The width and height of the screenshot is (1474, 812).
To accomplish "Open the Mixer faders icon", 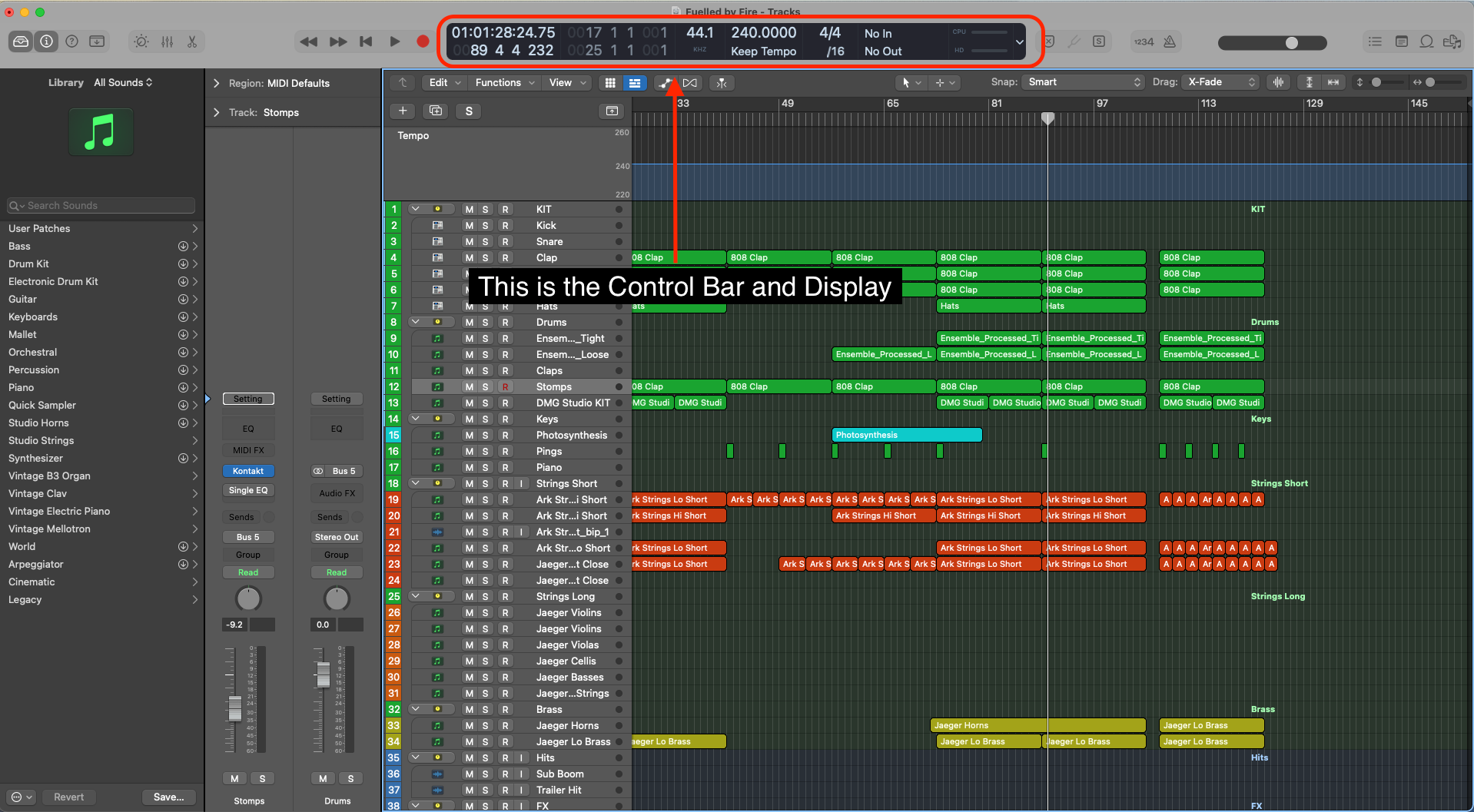I will [x=167, y=41].
